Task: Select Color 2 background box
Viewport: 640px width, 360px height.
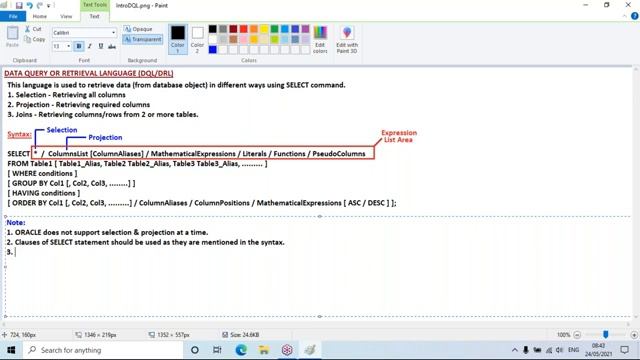Action: [197, 39]
